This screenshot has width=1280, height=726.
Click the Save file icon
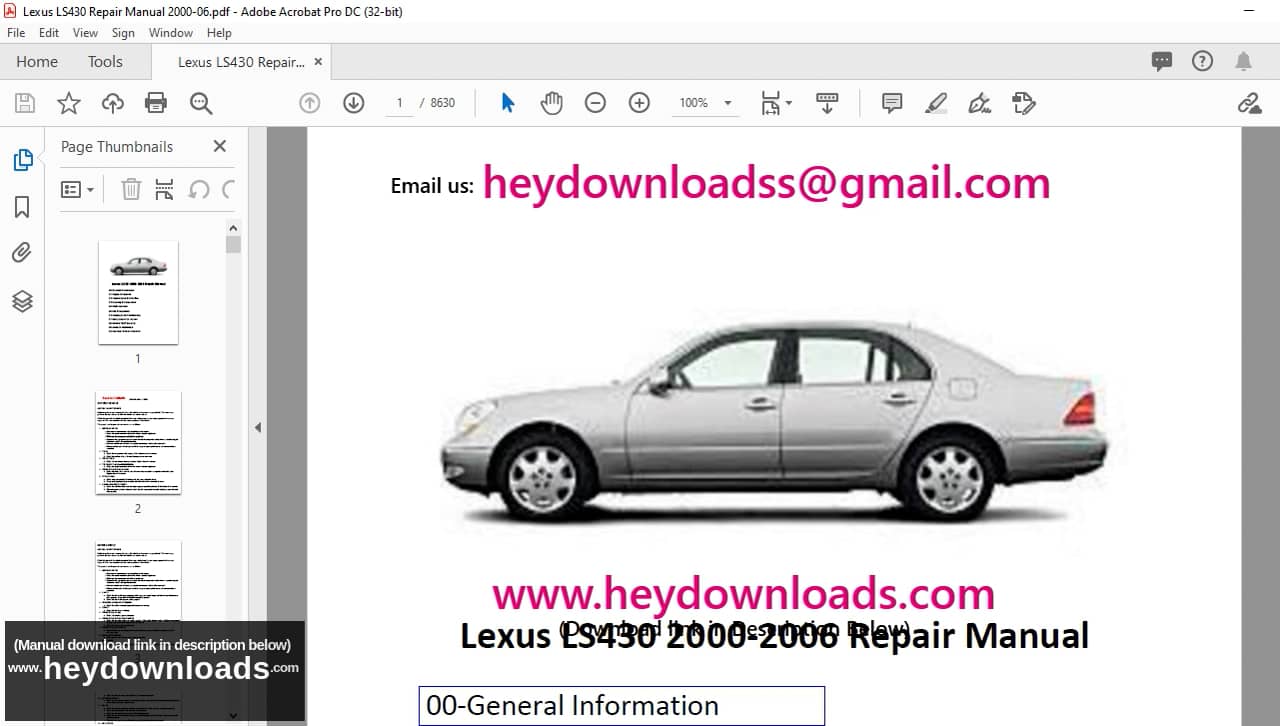(x=25, y=103)
